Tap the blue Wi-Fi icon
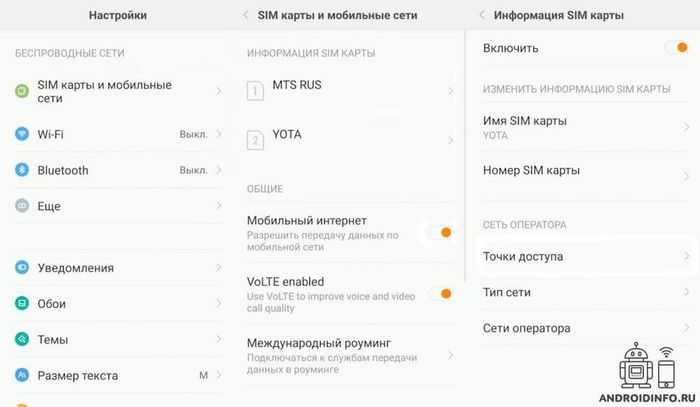 [22, 133]
